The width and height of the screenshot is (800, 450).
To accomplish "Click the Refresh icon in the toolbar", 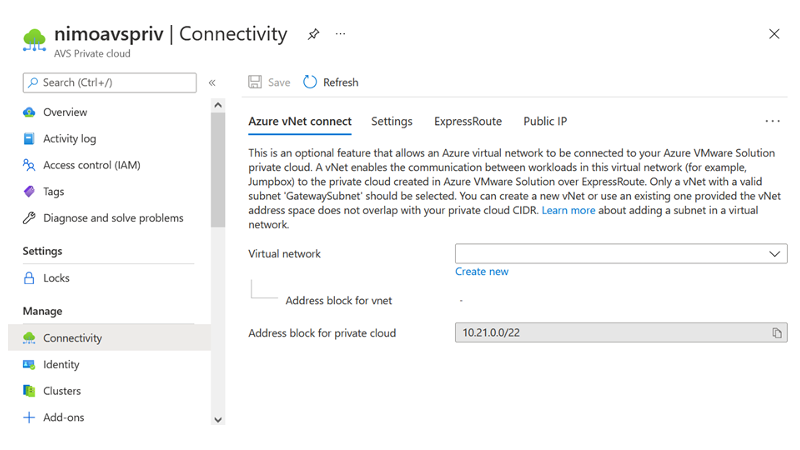I will (x=310, y=82).
